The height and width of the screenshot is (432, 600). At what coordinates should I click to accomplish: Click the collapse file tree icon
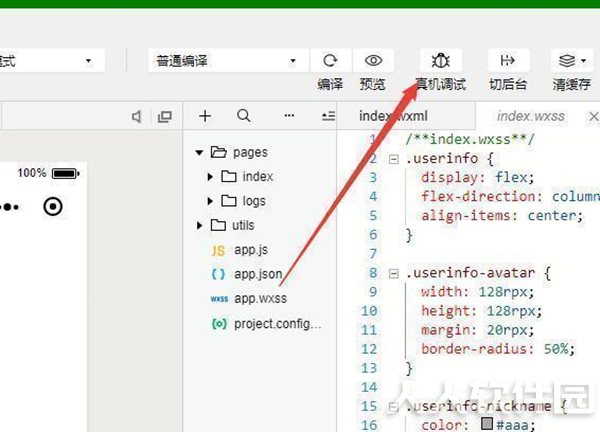tap(328, 116)
